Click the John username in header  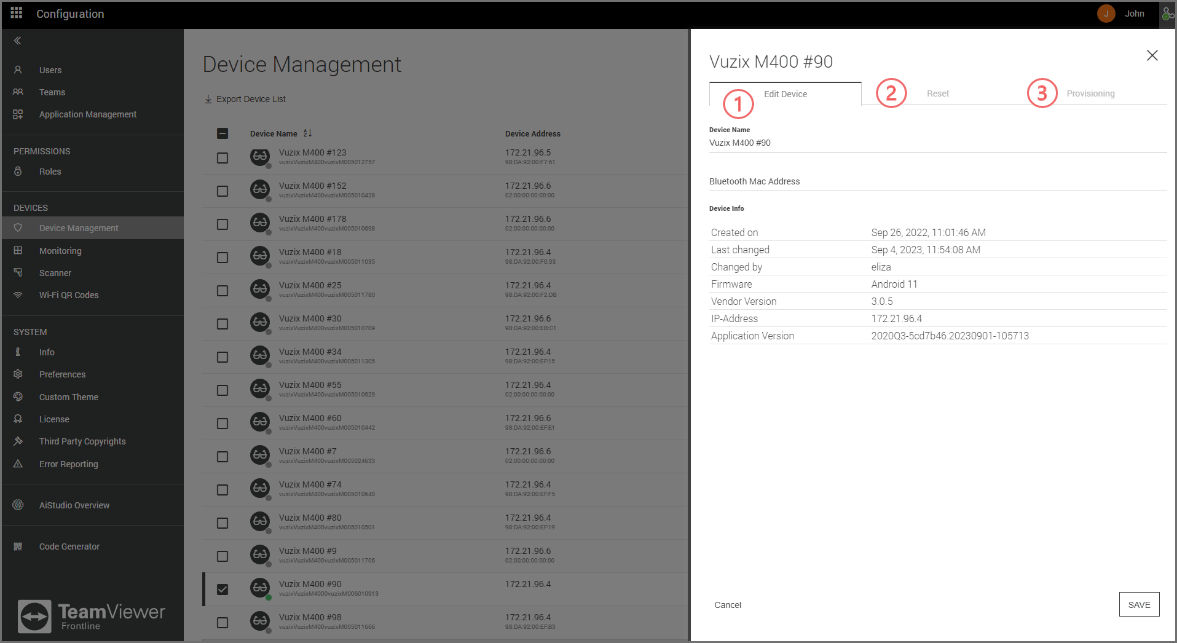point(1134,14)
